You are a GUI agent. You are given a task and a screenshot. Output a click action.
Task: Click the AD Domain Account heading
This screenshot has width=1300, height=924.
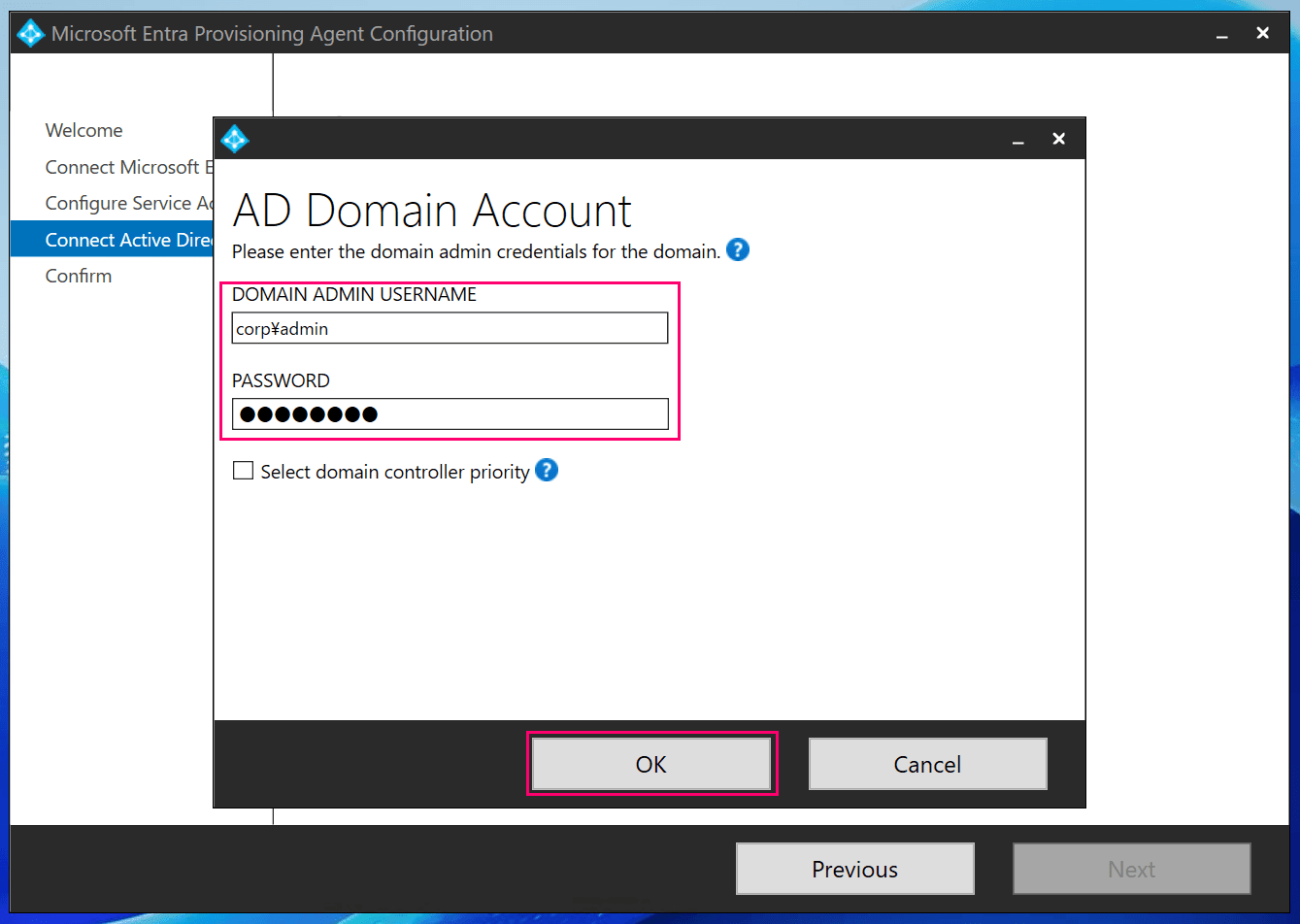pyautogui.click(x=433, y=210)
